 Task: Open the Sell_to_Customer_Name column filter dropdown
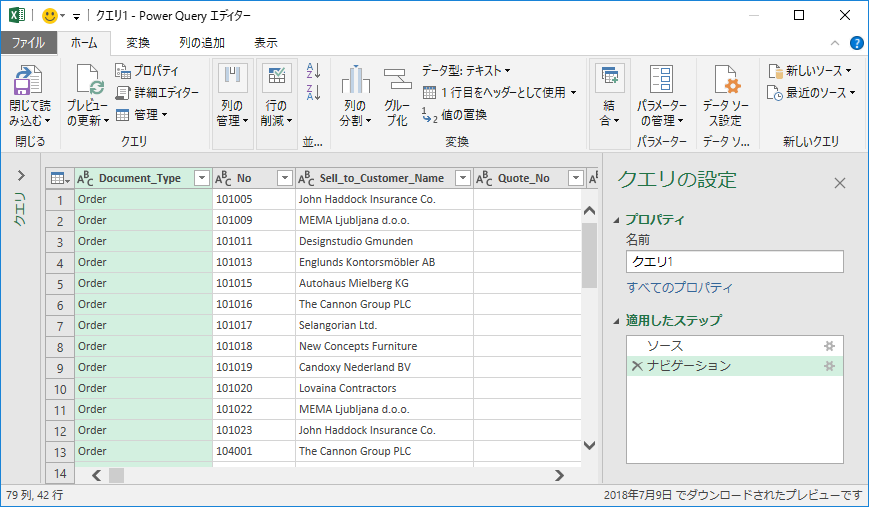coord(462,178)
